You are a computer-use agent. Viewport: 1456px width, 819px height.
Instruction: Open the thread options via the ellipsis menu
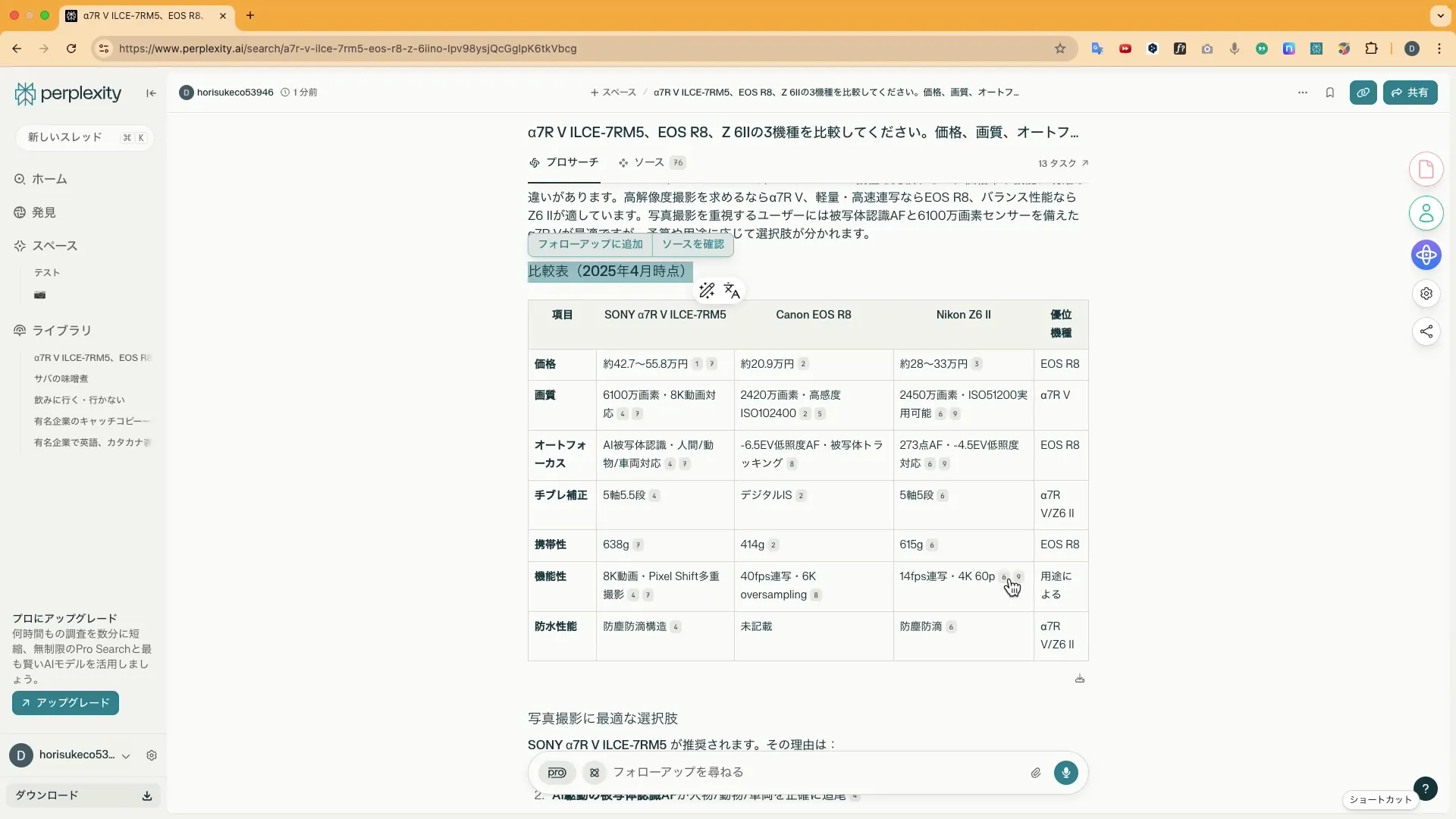[1302, 93]
